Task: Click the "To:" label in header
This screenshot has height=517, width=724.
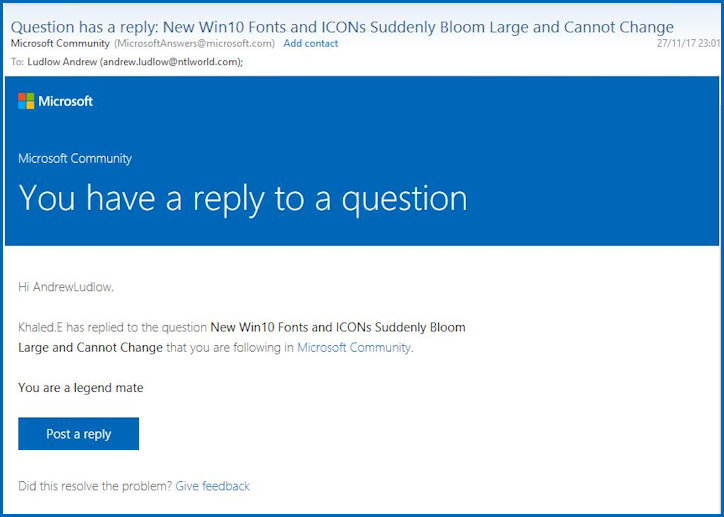Action: coord(17,62)
